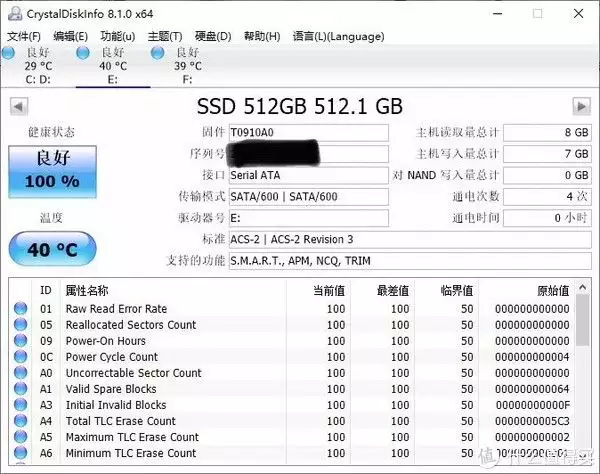Open the 语言(L)(Language) menu

pos(338,36)
